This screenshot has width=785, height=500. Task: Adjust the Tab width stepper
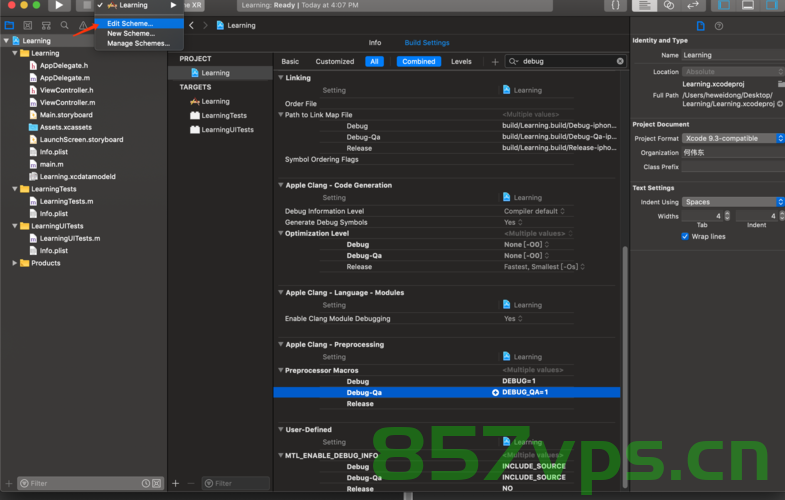[x=727, y=216]
